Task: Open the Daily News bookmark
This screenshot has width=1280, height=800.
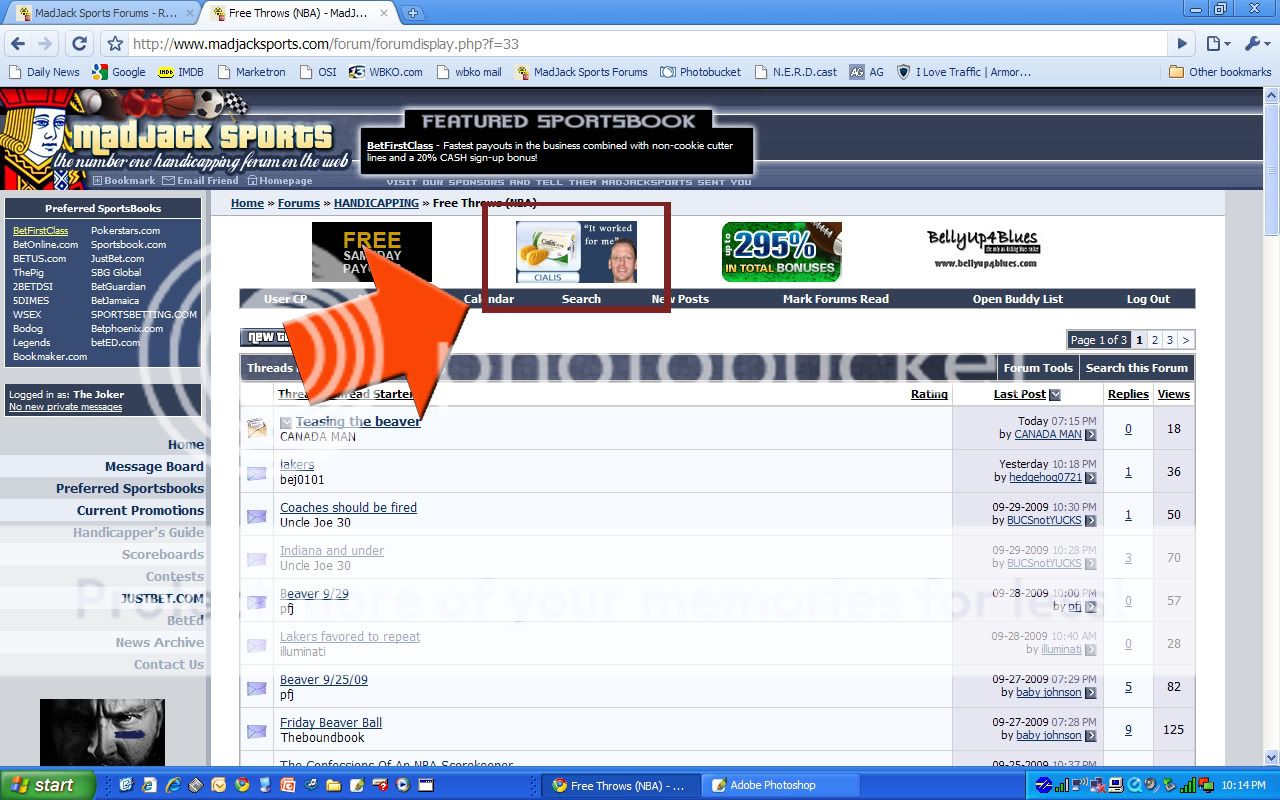Action: [x=45, y=72]
